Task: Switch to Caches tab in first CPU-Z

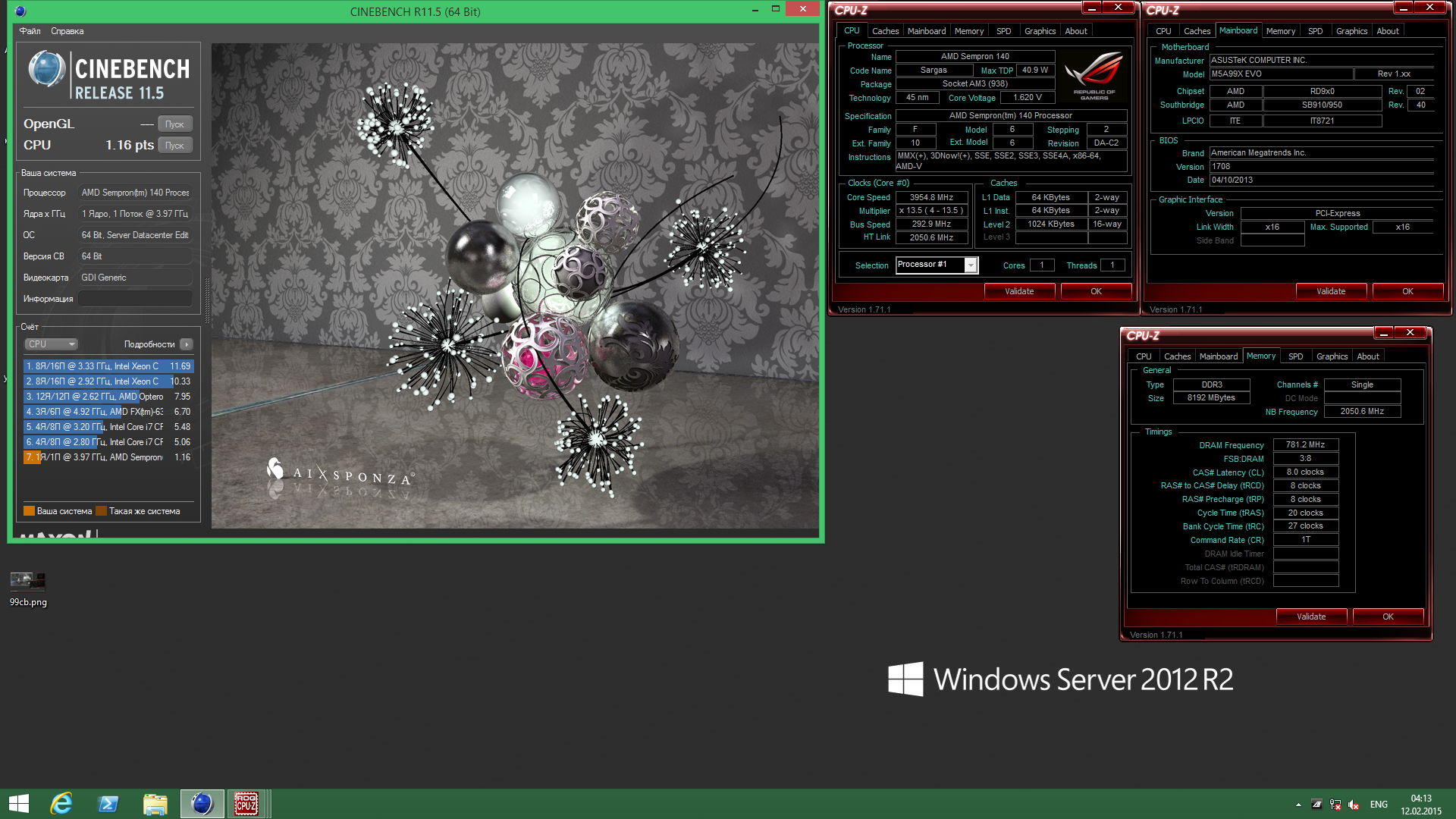Action: click(885, 31)
